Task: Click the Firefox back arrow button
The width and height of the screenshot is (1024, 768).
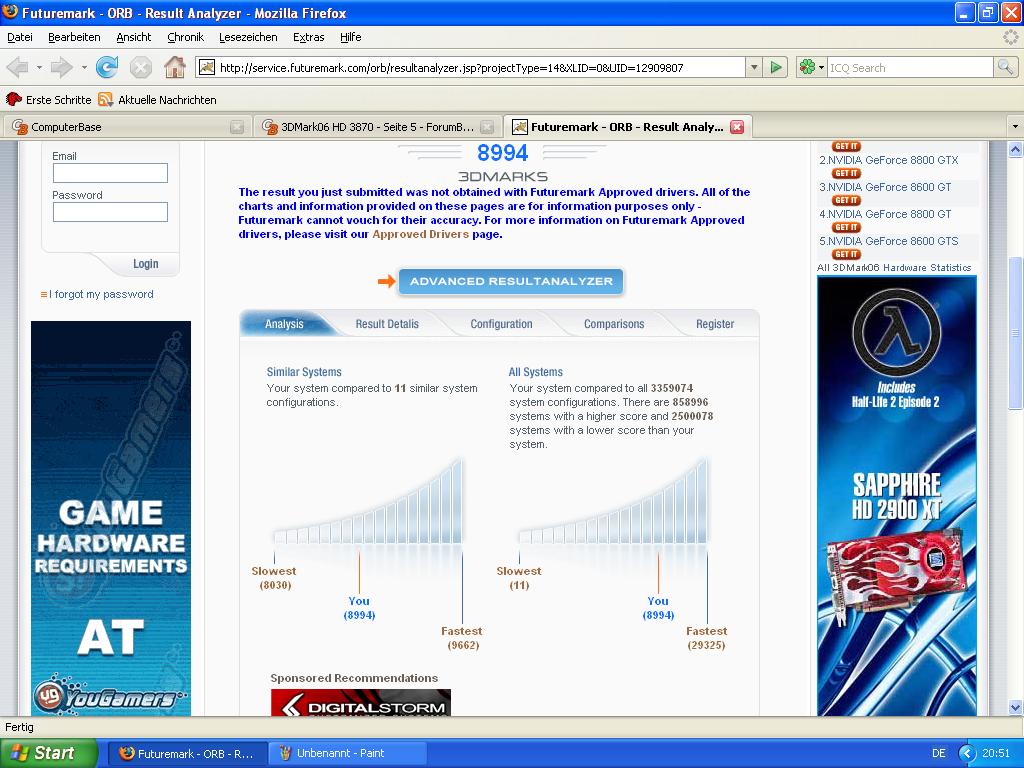Action: pyautogui.click(x=17, y=67)
